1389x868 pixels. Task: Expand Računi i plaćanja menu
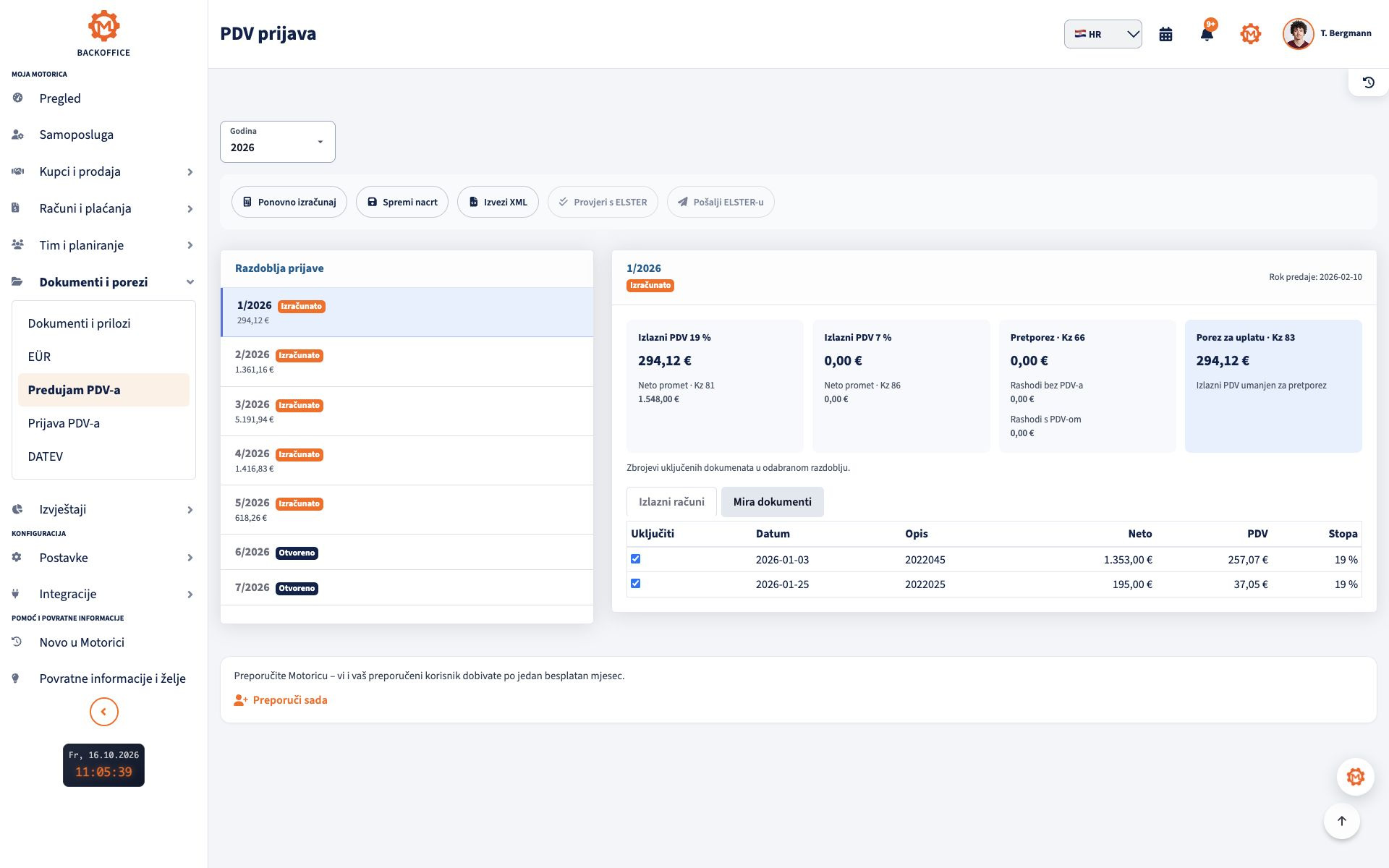pos(103,208)
